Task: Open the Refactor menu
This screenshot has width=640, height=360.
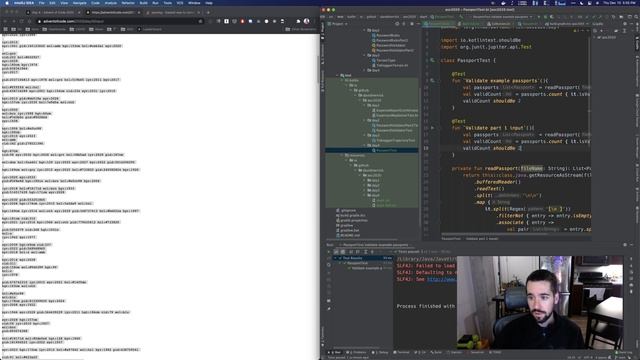Action: tap(128, 3)
